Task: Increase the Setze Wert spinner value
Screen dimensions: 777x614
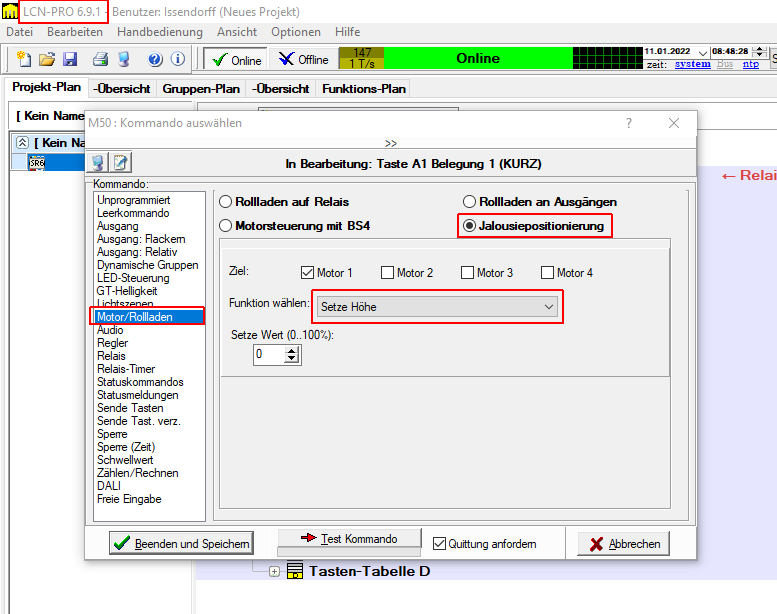Action: click(292, 350)
